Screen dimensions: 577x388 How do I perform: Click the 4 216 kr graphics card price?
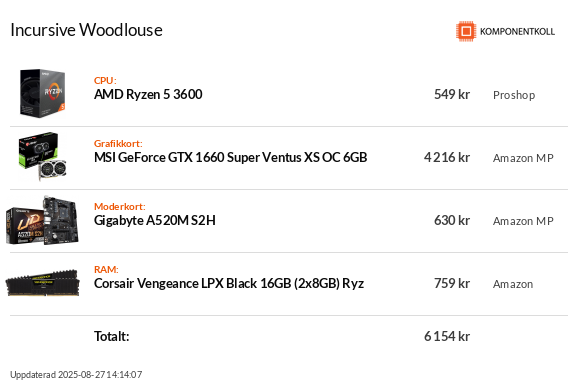coord(447,158)
